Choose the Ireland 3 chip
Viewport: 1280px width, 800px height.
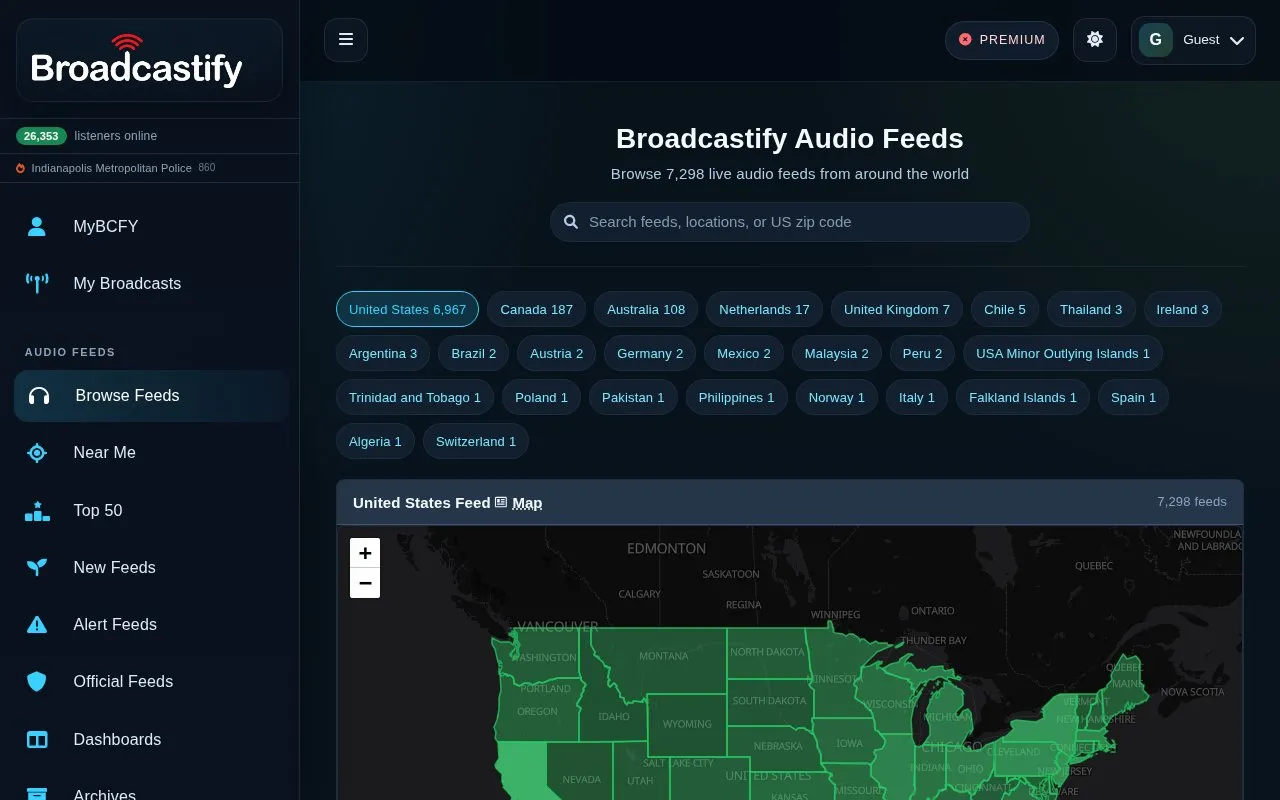(1183, 309)
